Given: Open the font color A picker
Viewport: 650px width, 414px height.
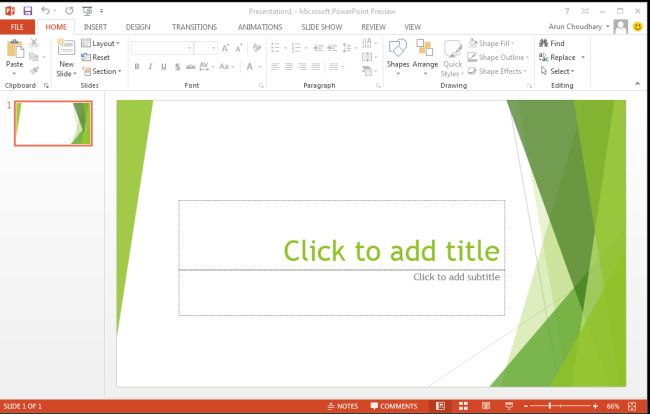Looking at the screenshot, I should pyautogui.click(x=250, y=67).
